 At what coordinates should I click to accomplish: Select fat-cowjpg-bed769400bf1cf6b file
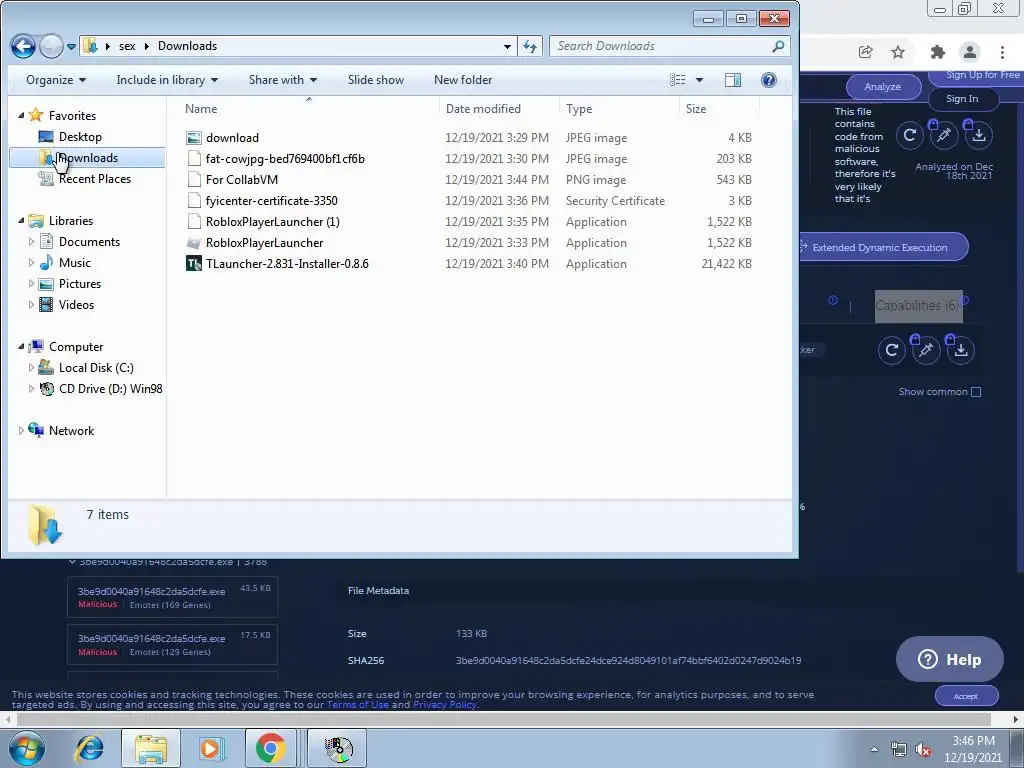click(x=285, y=159)
